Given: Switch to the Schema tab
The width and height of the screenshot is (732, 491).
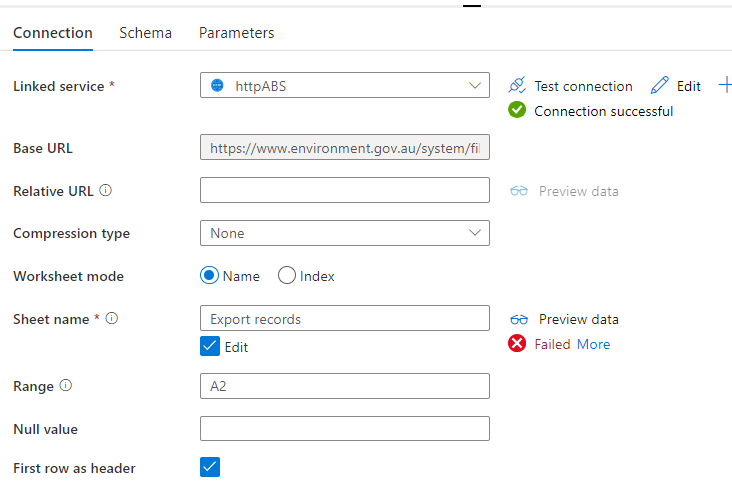Looking at the screenshot, I should tap(146, 33).
